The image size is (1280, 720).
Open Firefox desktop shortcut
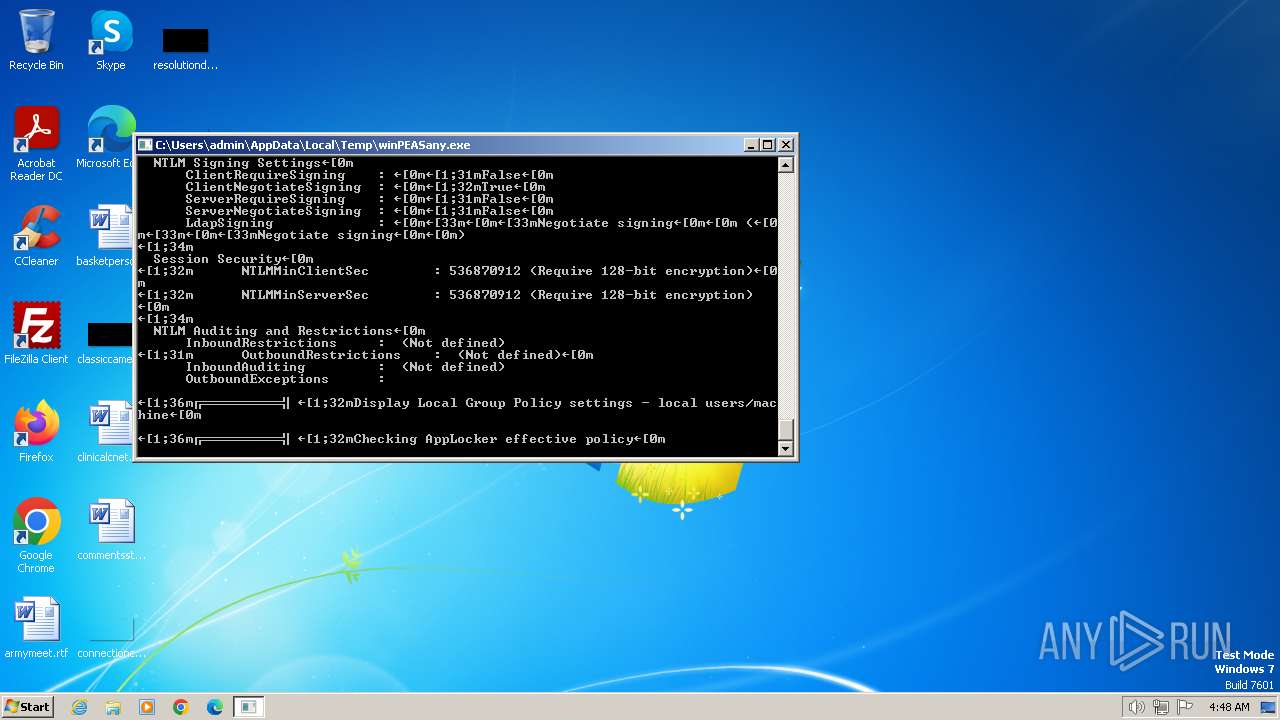[x=36, y=432]
